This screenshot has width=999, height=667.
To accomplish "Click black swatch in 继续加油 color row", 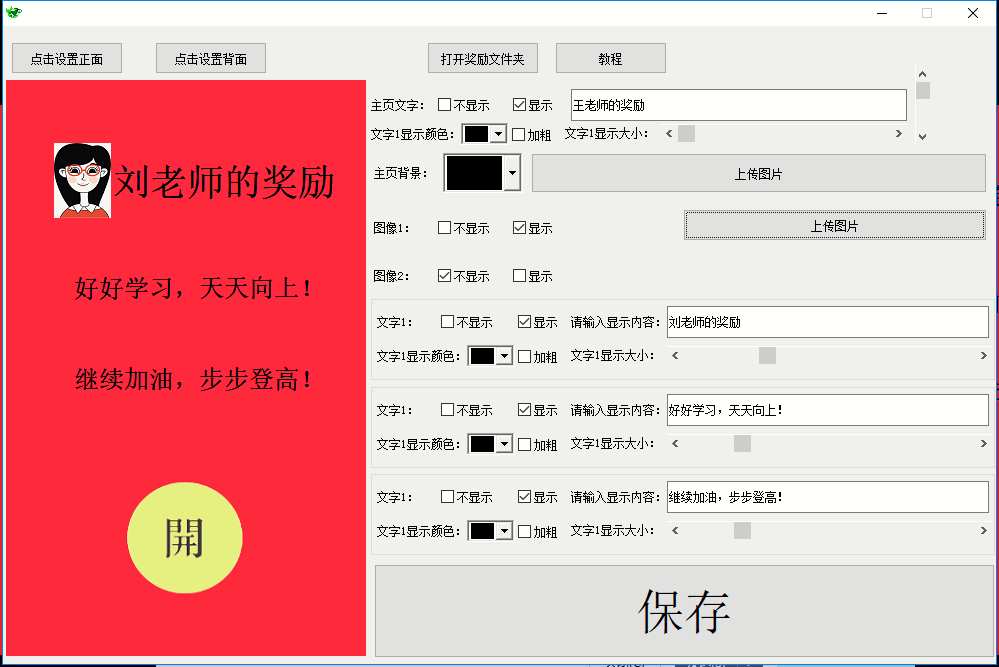I will click(x=482, y=531).
